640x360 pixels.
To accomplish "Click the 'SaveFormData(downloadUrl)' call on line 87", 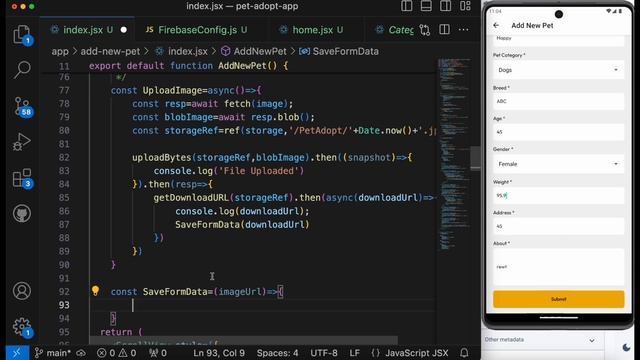I will [x=242, y=224].
